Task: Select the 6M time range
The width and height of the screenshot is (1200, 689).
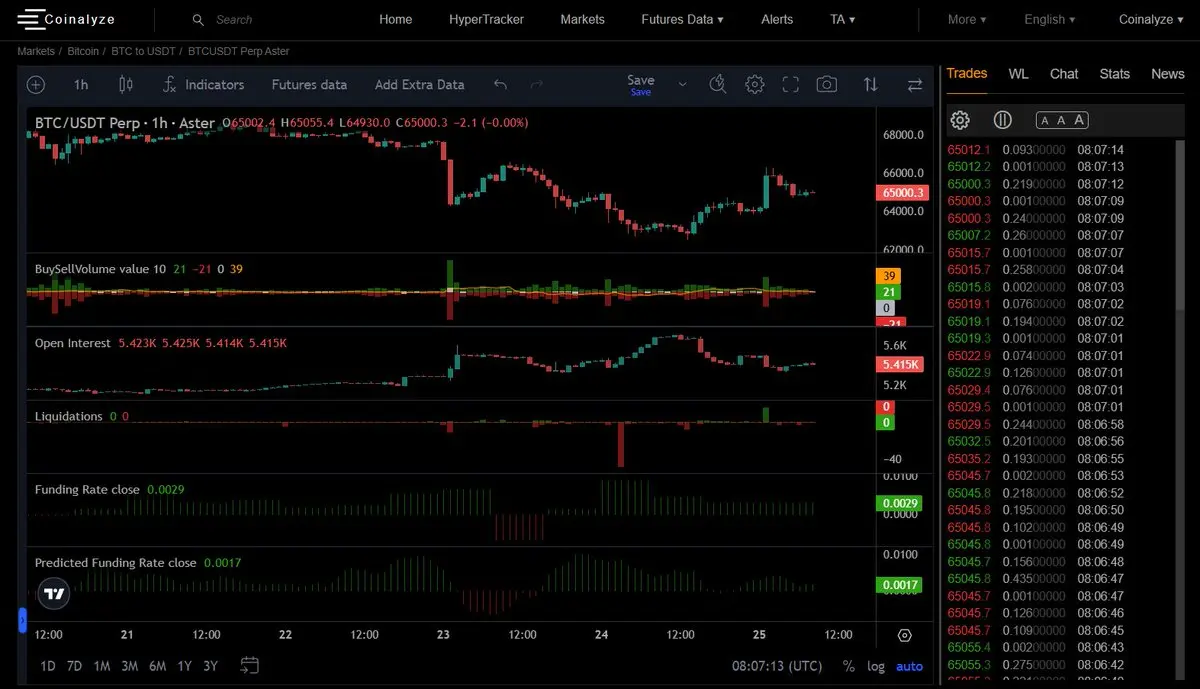Action: pos(157,666)
